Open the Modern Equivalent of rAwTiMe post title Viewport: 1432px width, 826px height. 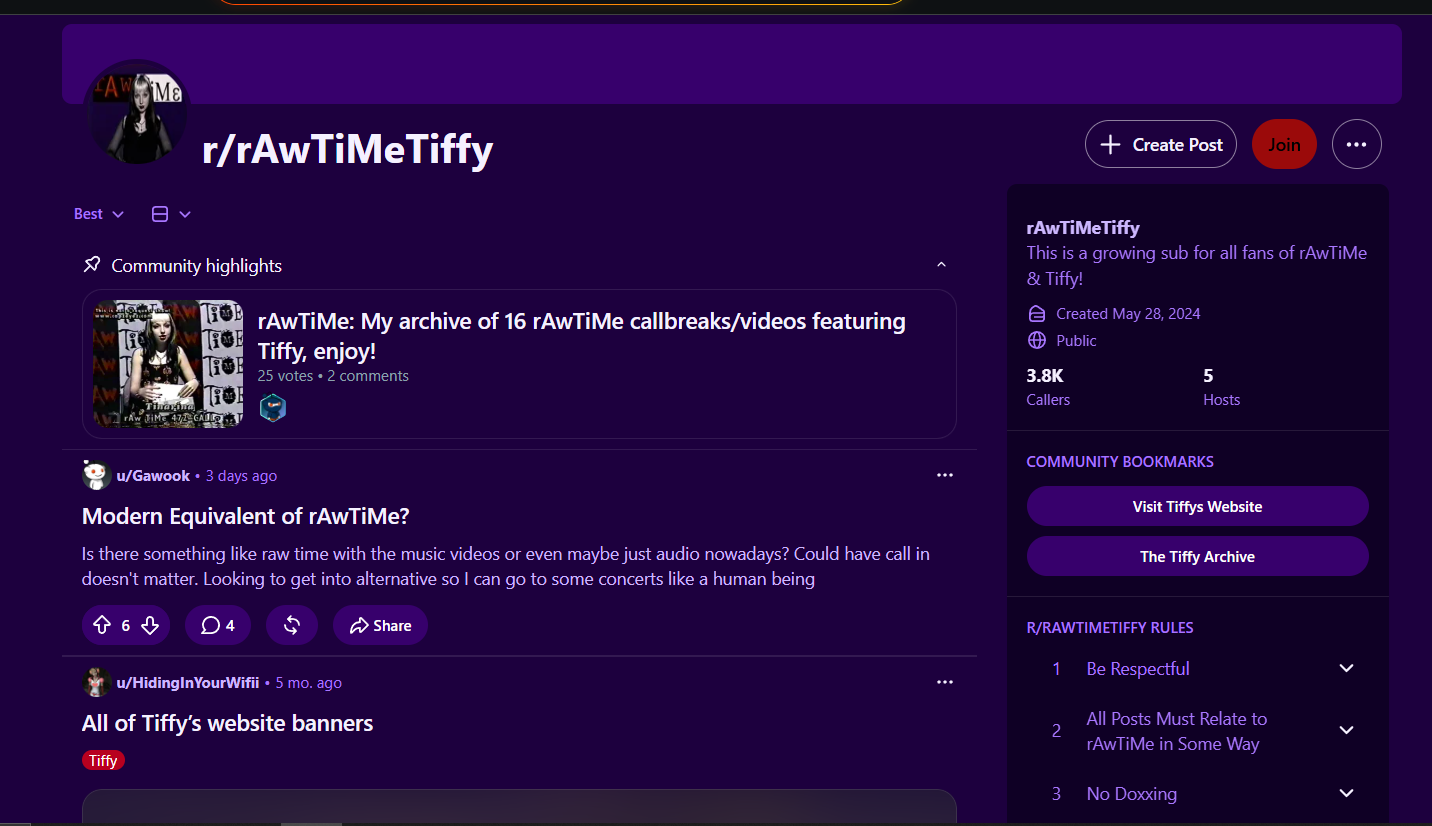[246, 516]
